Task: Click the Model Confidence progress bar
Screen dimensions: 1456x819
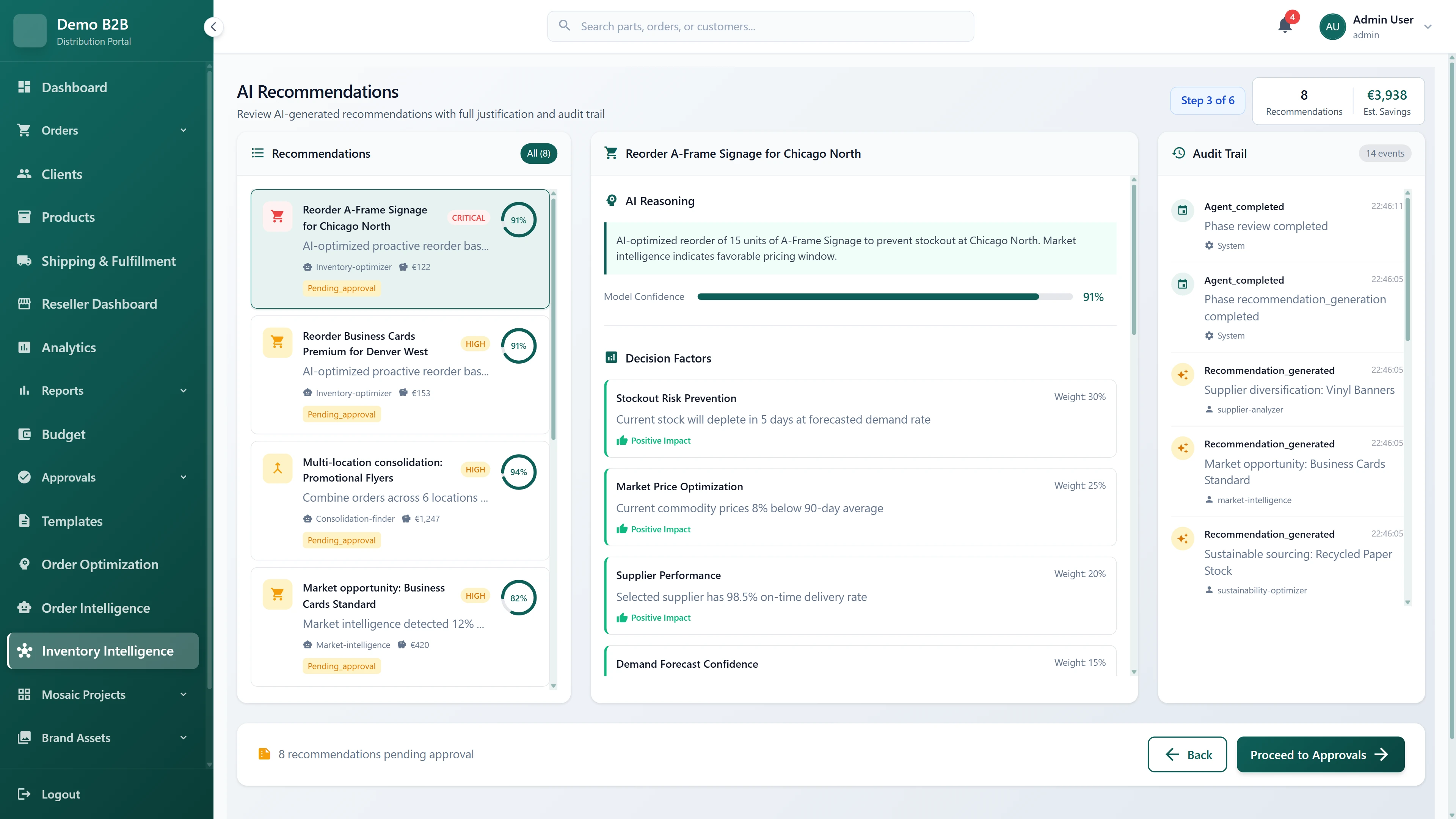Action: [884, 296]
